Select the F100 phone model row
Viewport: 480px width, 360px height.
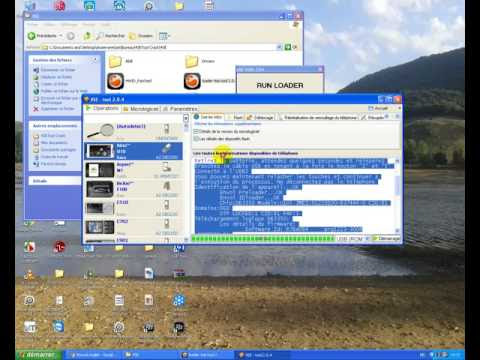[133, 189]
